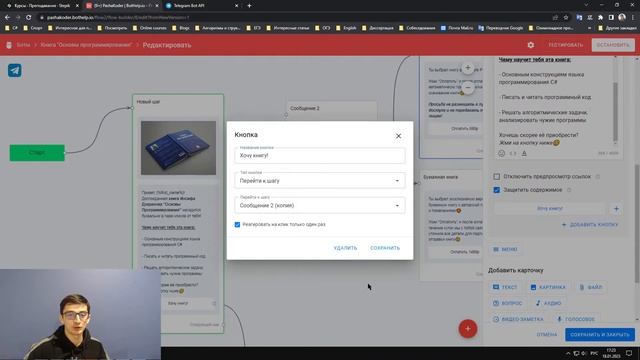Switch to the Stepik courses browser tab
Screen dimensions: 640x360
[x=41, y=6]
